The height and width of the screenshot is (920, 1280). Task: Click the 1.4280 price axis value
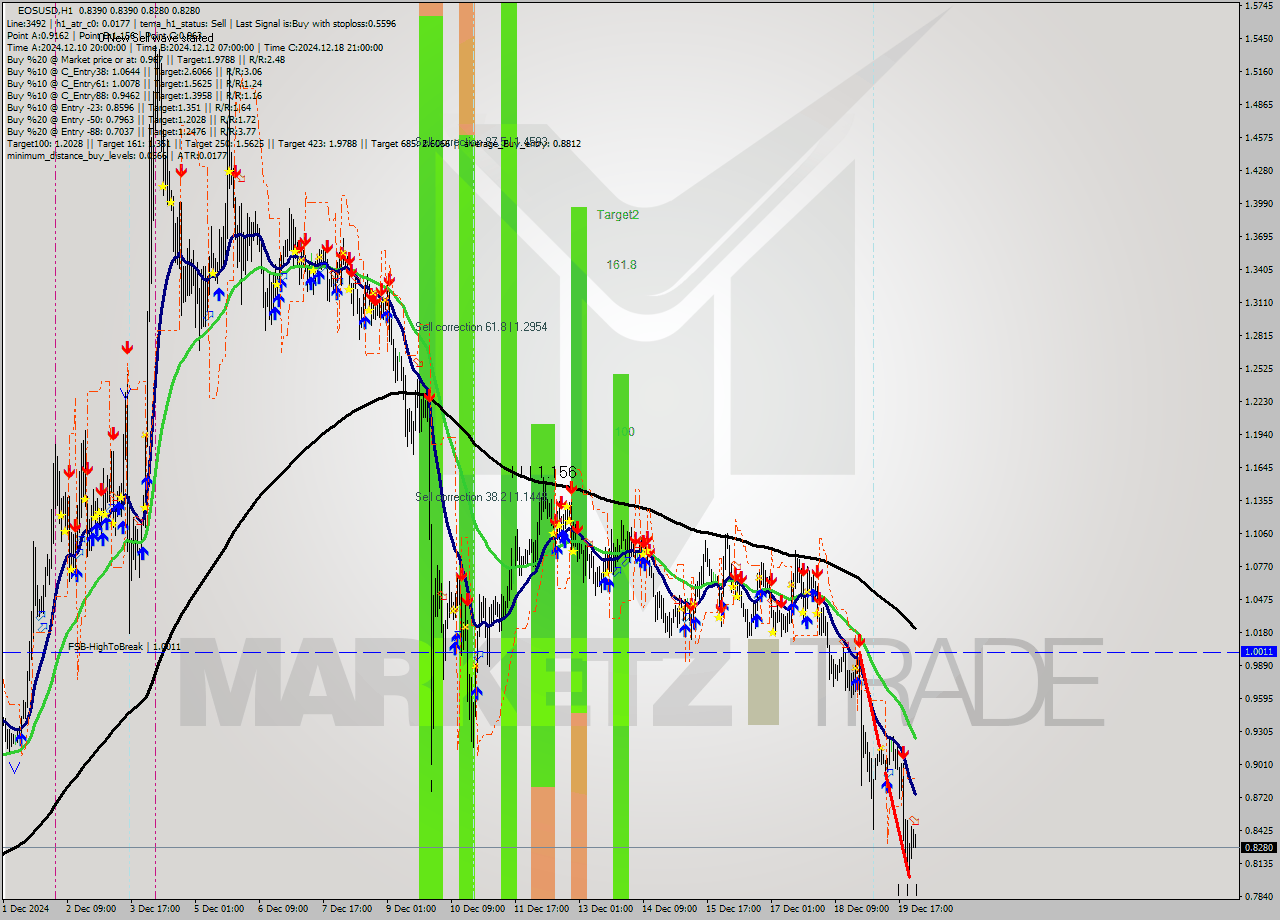point(1259,170)
